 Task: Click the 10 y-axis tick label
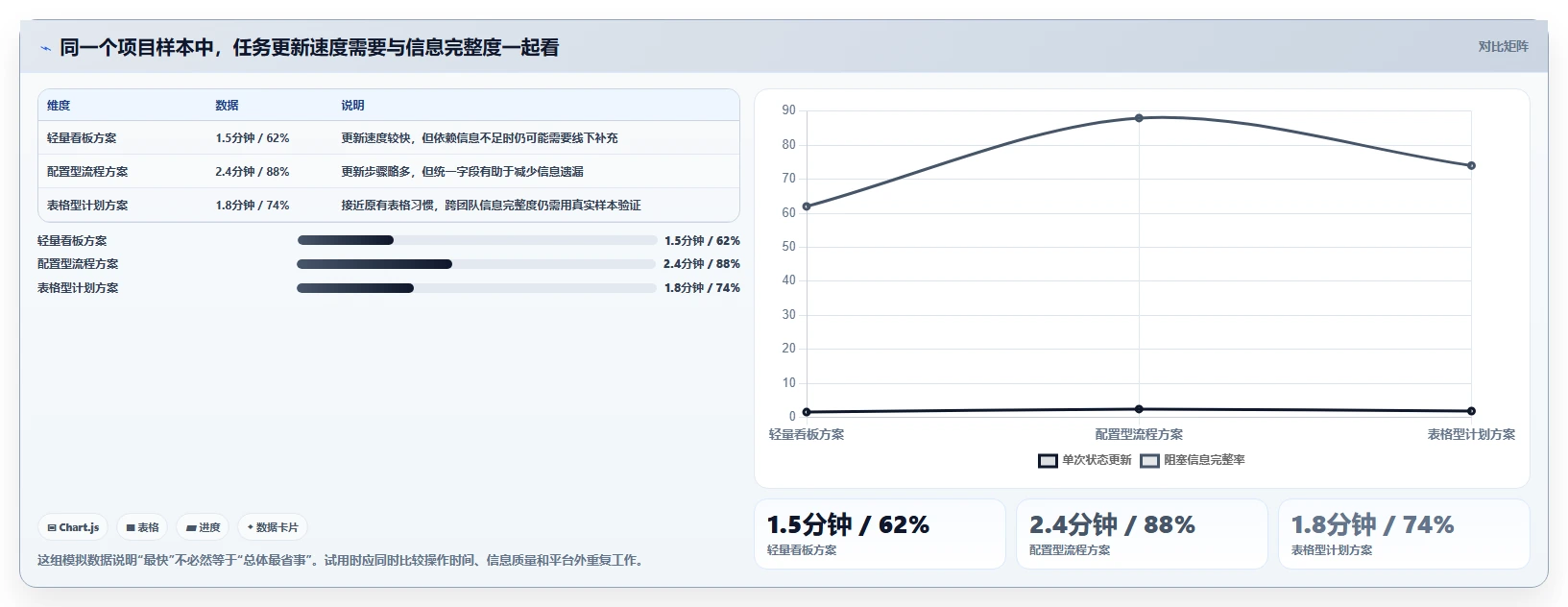click(788, 383)
